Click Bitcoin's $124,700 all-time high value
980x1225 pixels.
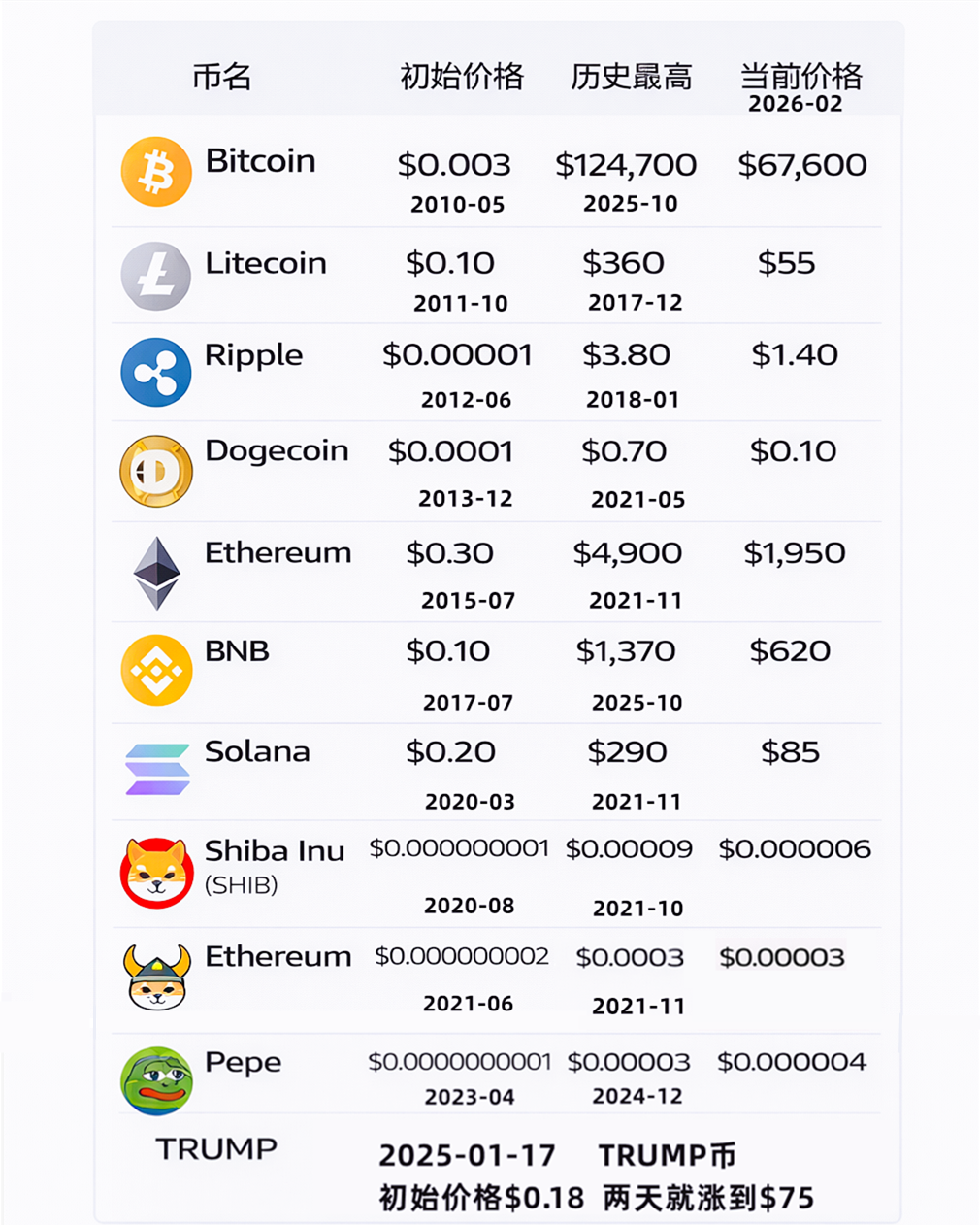626,165
